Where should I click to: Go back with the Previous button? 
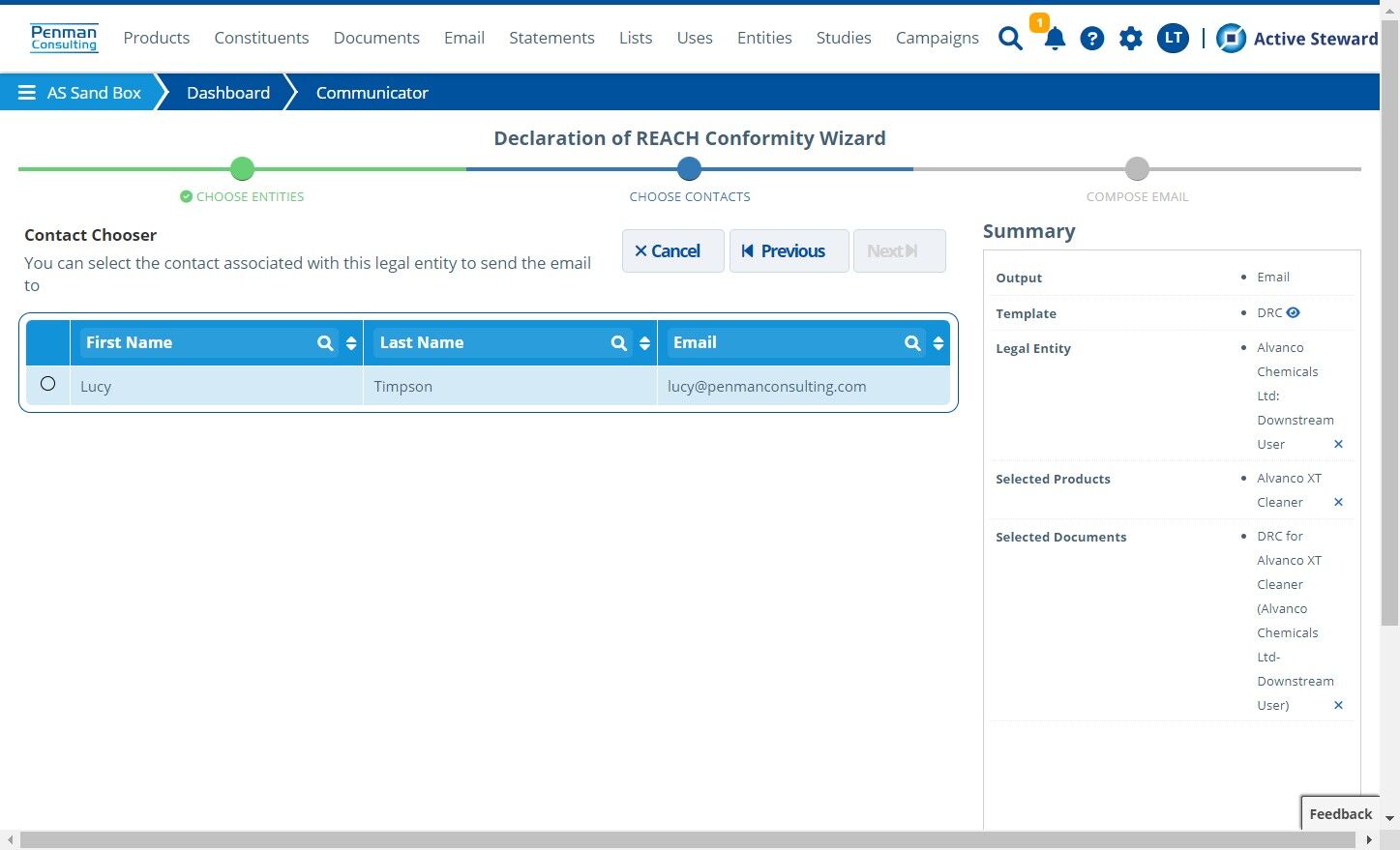pos(789,250)
